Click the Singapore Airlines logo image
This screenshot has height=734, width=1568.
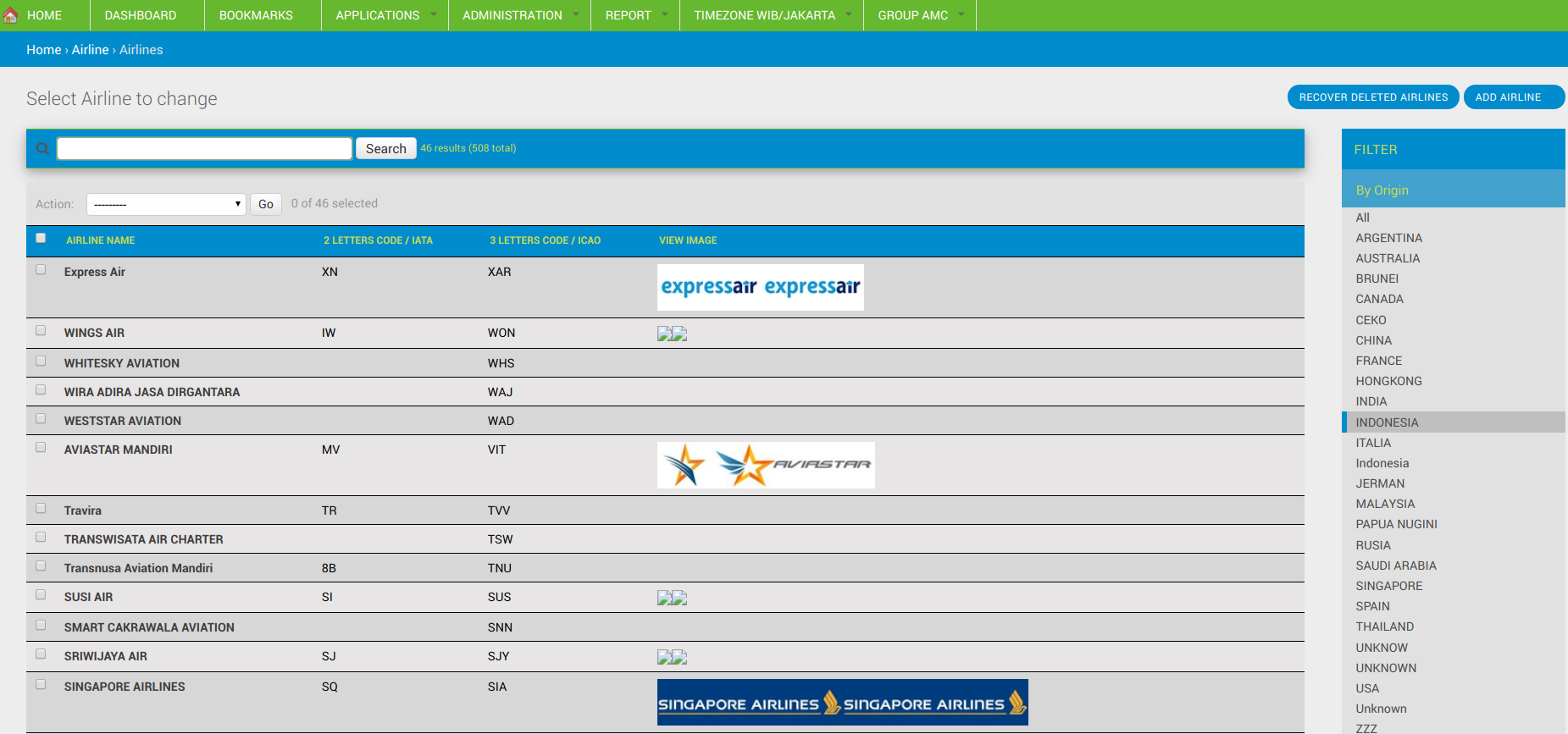(x=842, y=702)
